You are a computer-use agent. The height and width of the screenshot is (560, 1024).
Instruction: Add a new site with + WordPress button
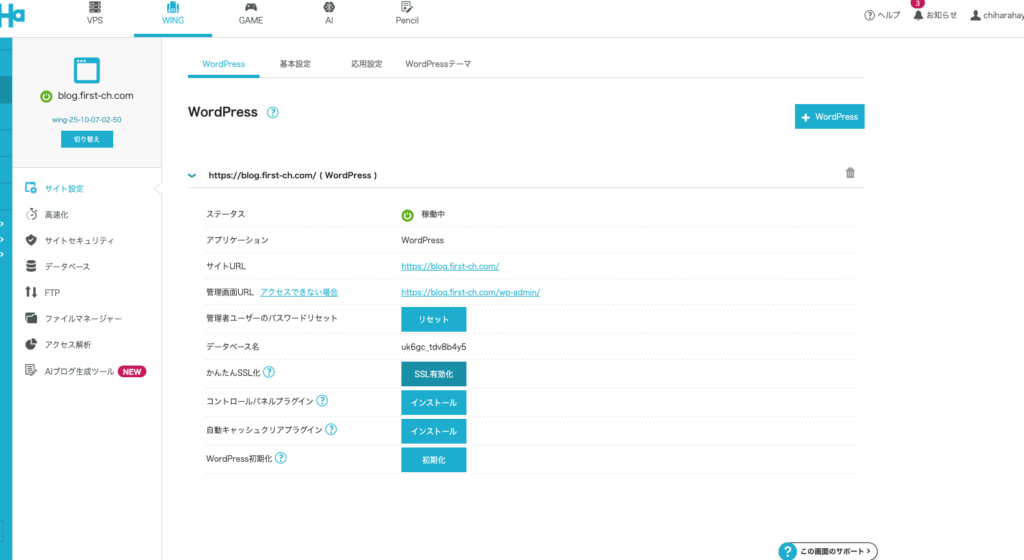pyautogui.click(x=829, y=117)
